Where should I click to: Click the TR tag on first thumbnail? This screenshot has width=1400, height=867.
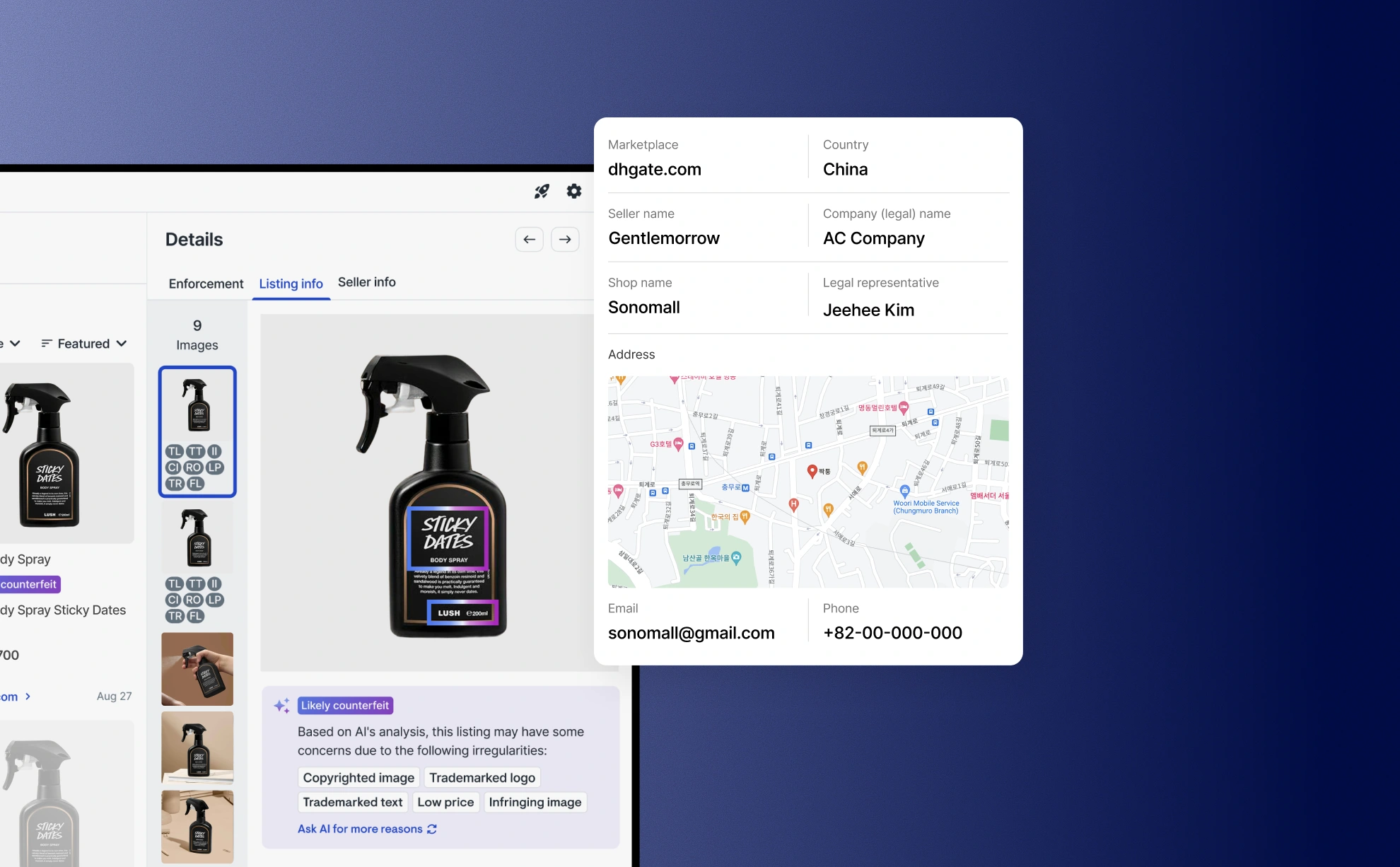(x=175, y=484)
